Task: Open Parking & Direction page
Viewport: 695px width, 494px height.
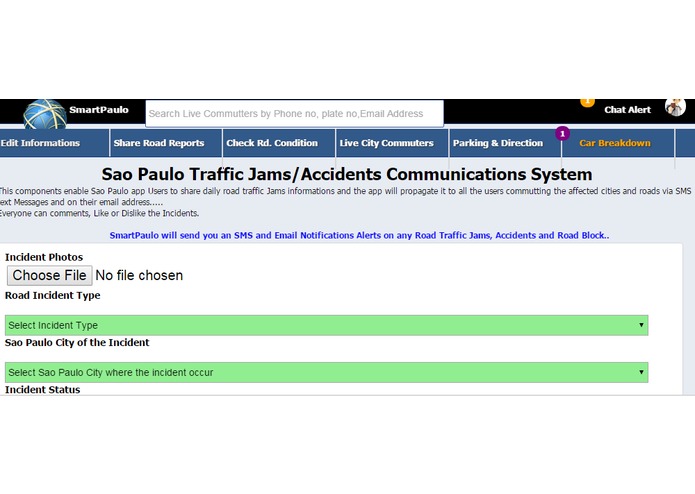Action: [498, 143]
